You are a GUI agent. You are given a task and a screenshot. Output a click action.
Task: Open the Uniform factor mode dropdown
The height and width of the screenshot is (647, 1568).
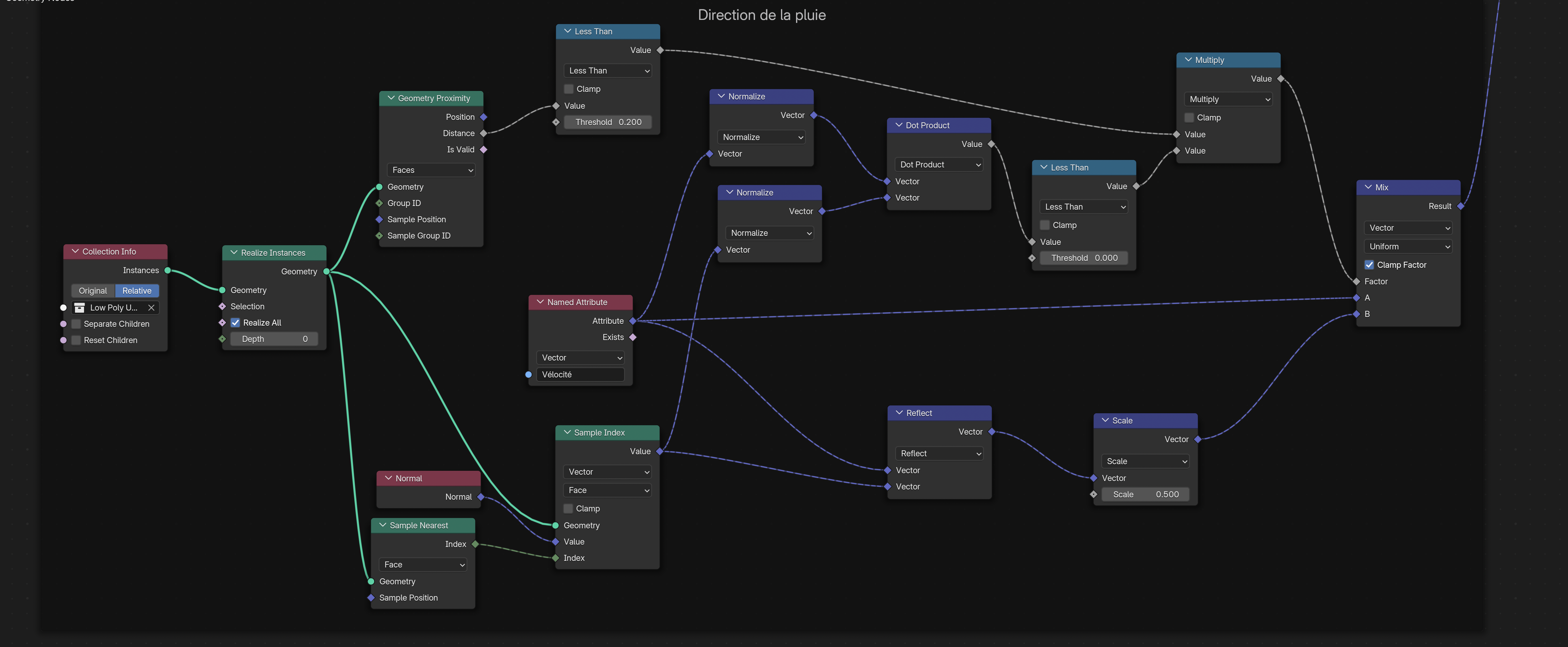click(1408, 246)
